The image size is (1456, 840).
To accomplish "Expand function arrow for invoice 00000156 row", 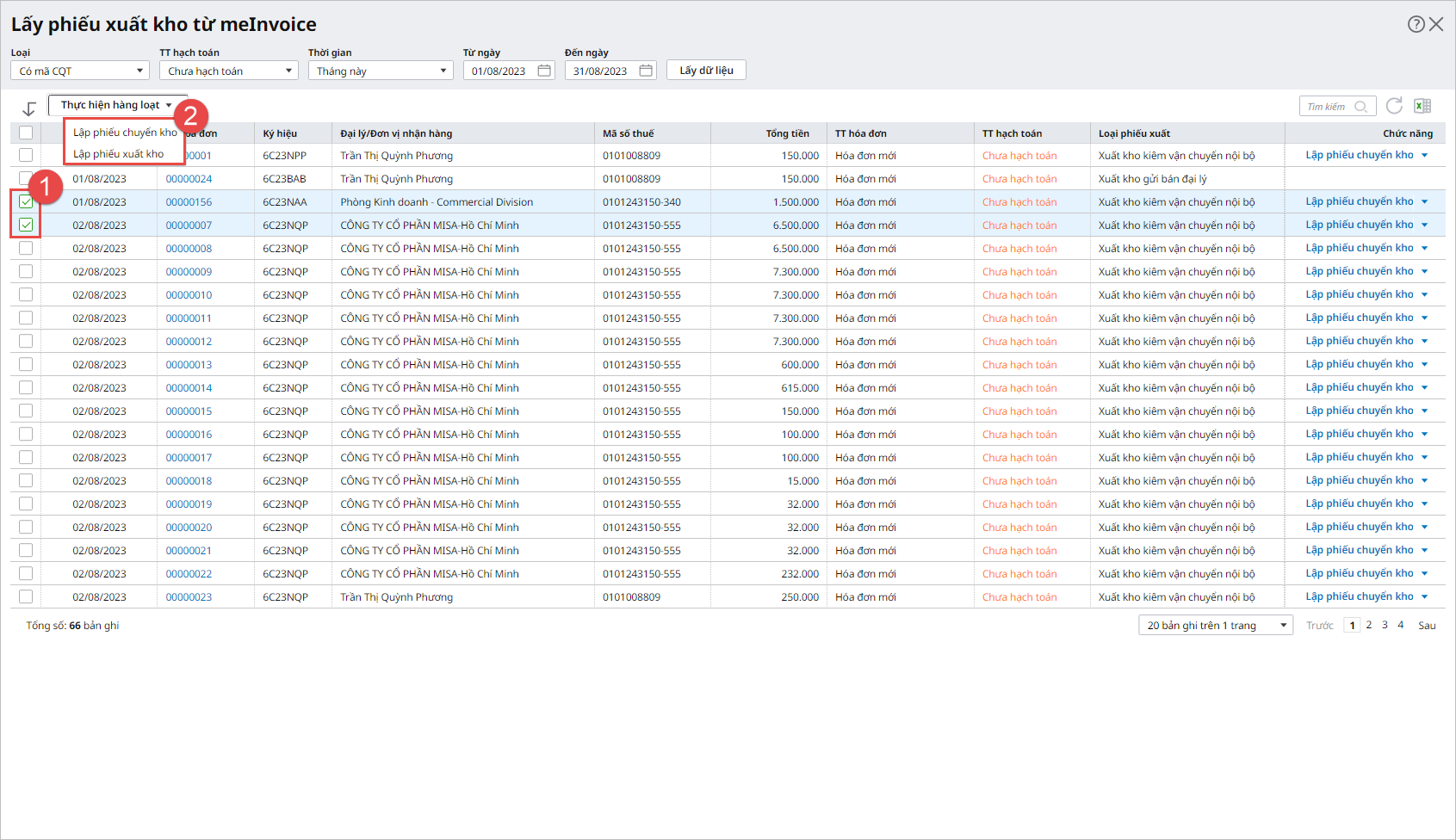I will [1425, 202].
